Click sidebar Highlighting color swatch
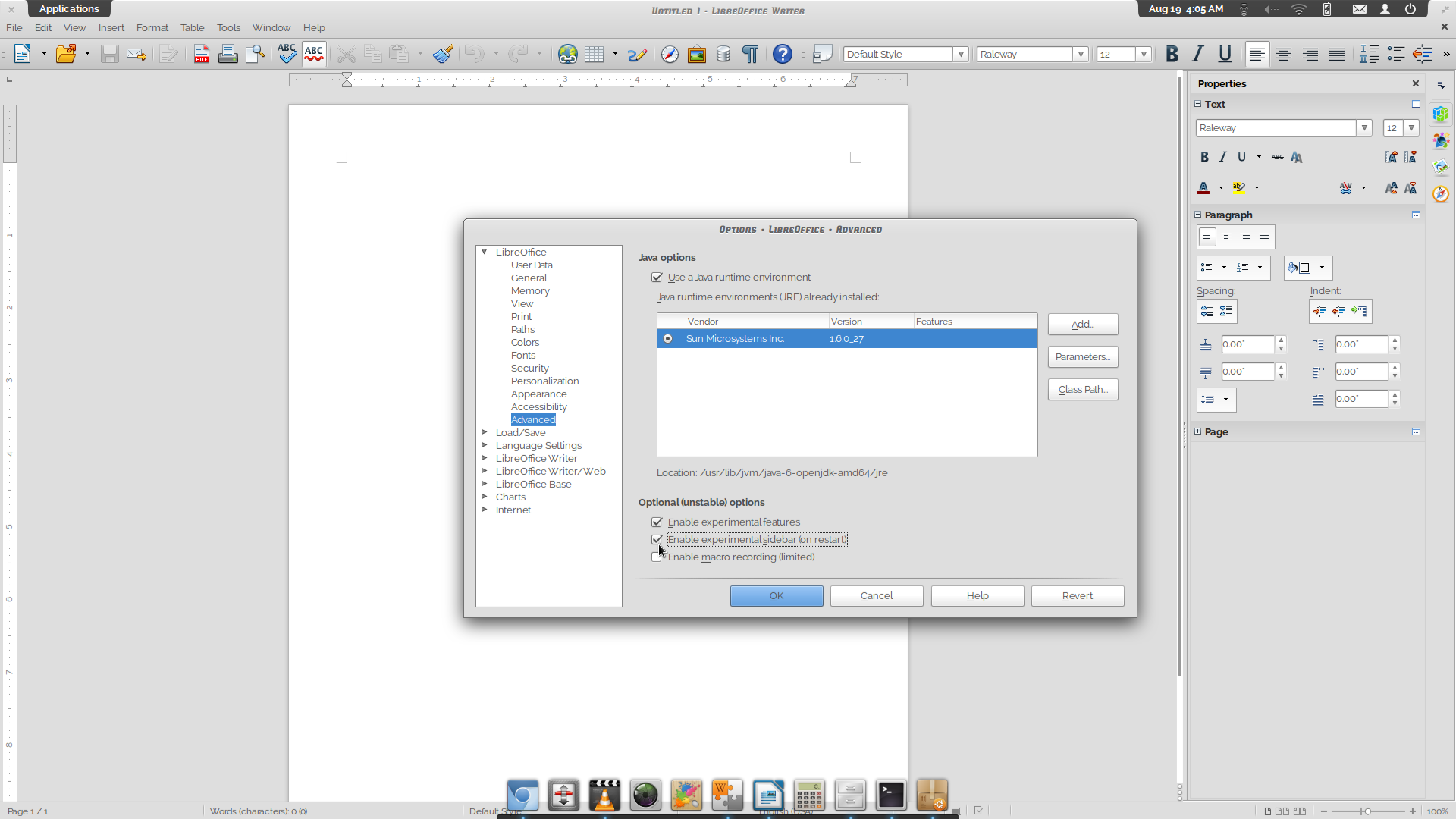The image size is (1456, 819). (x=1239, y=187)
